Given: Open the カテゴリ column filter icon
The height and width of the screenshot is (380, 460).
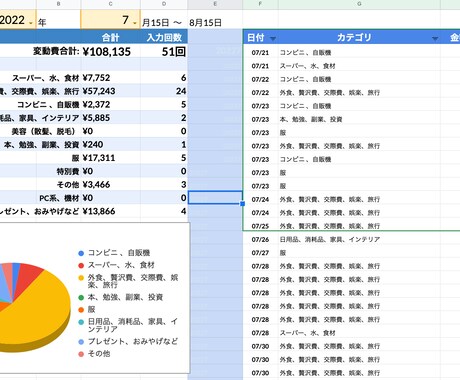Looking at the screenshot, I should point(435,39).
